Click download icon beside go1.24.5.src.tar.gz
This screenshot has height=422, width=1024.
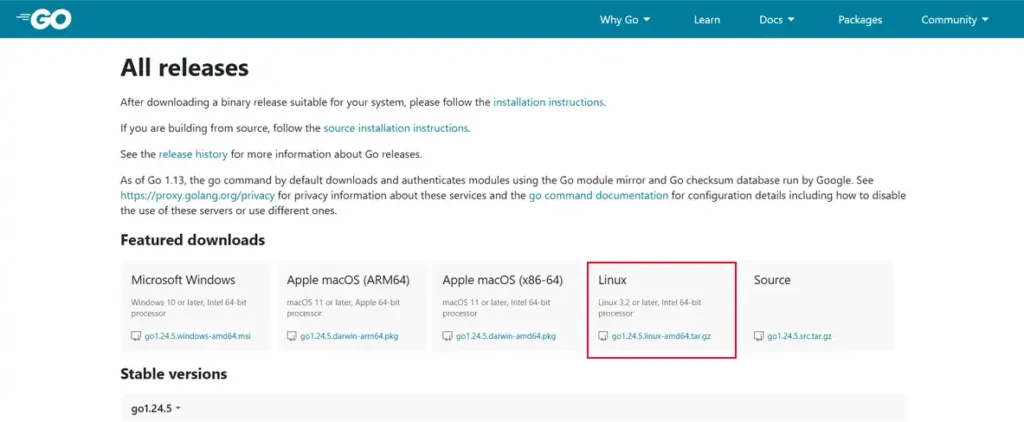(x=758, y=336)
